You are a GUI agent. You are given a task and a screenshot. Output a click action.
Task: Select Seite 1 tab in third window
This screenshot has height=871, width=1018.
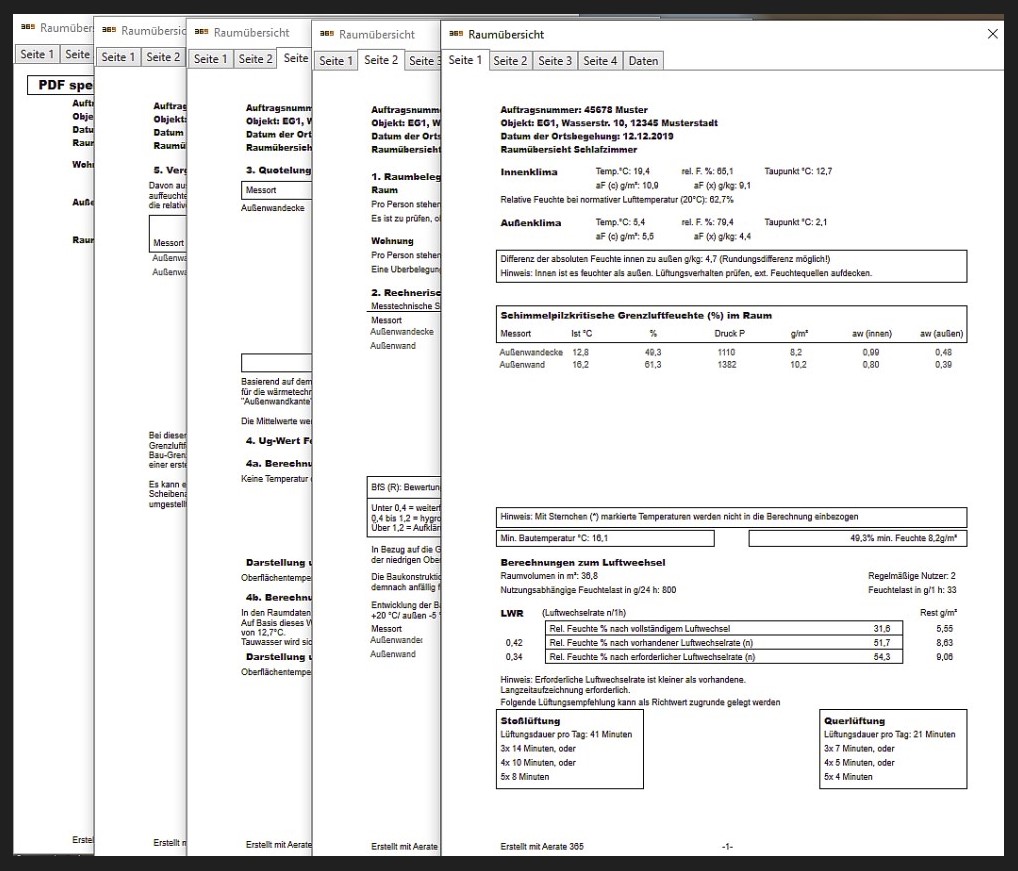[x=210, y=58]
